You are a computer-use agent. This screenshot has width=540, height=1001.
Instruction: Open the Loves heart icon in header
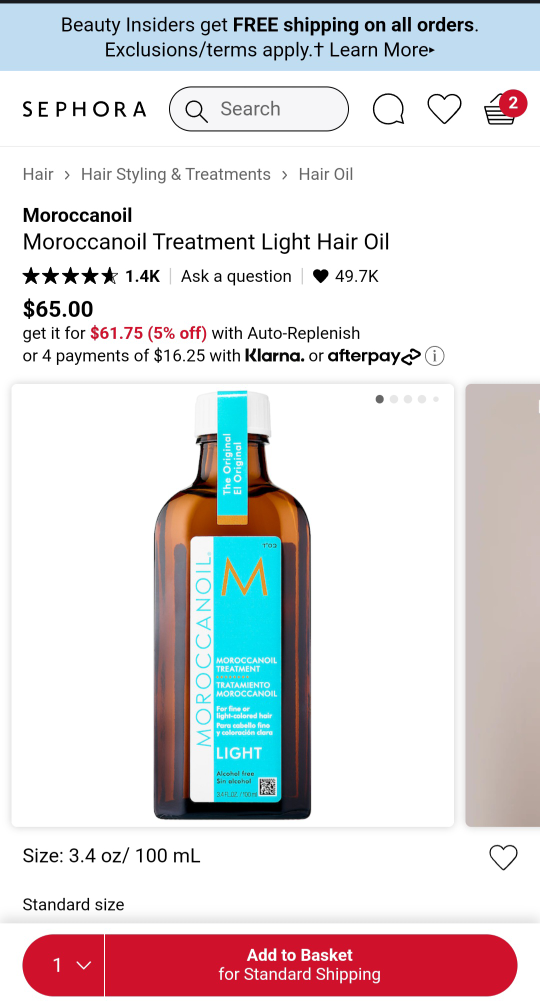point(444,109)
